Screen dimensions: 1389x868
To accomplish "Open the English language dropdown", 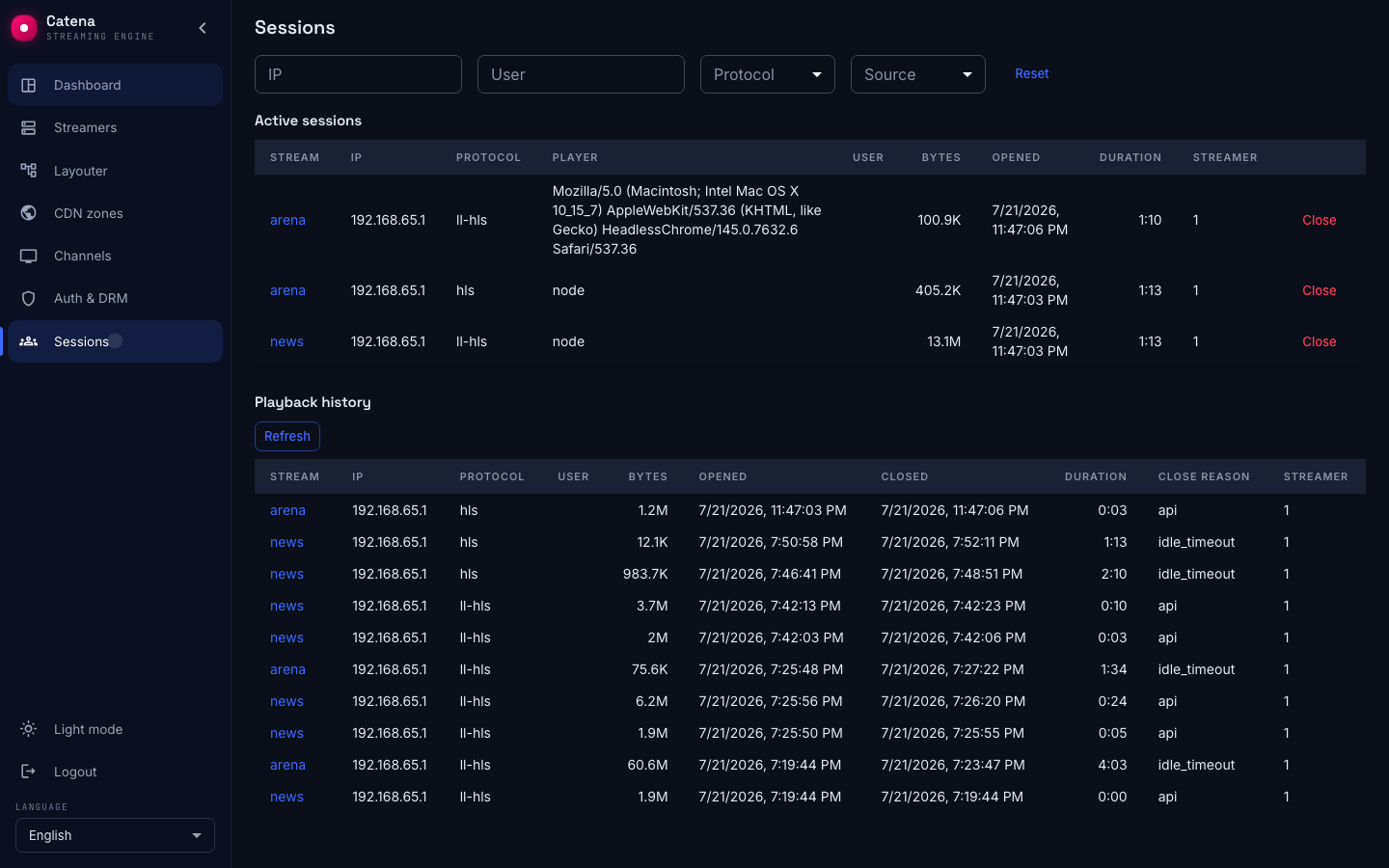I will point(115,835).
